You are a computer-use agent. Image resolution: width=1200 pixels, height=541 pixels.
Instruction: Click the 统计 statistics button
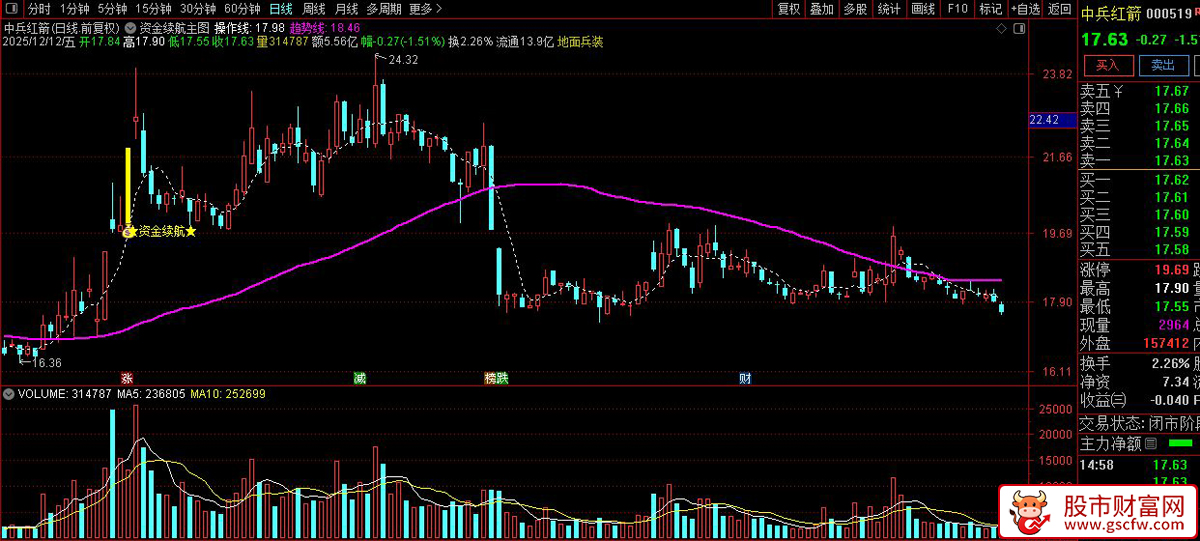(x=888, y=9)
